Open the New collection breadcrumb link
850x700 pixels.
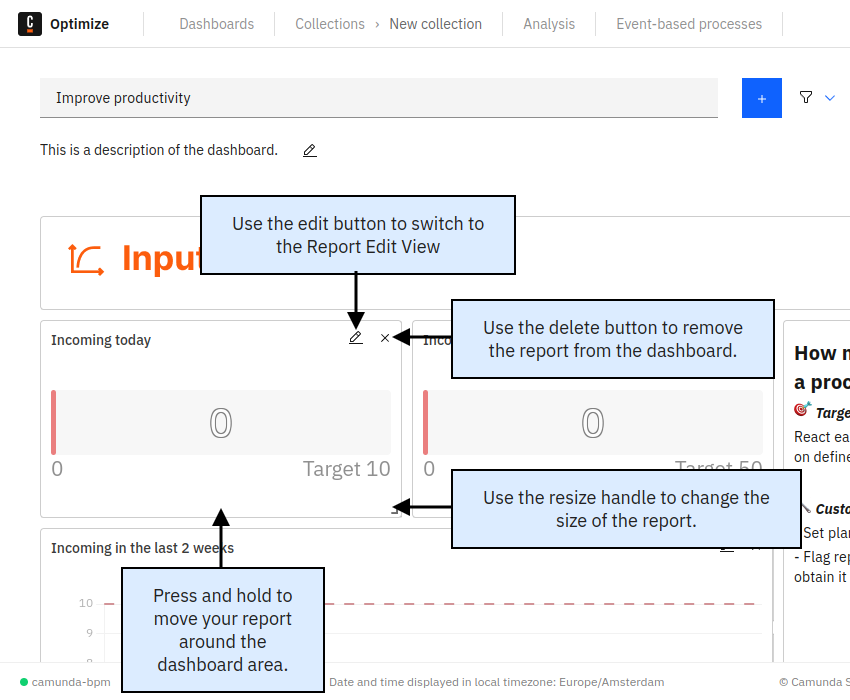pos(435,23)
